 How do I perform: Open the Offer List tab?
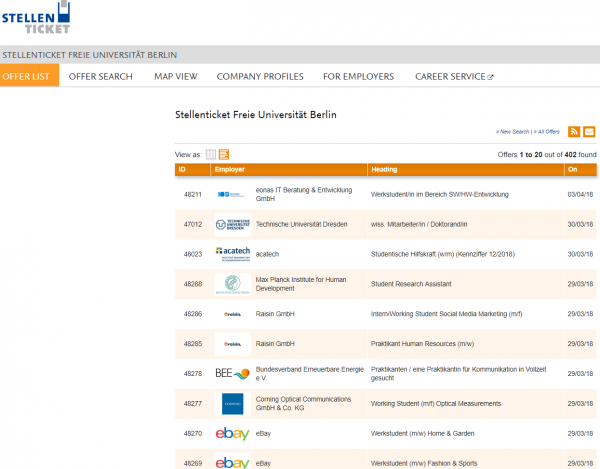coord(29,75)
